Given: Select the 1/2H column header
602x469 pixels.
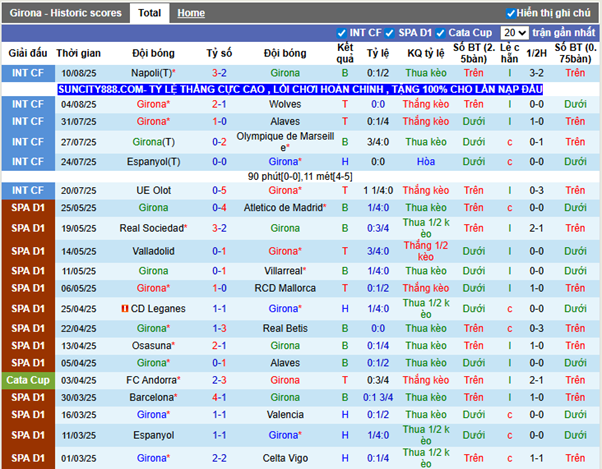Looking at the screenshot, I should pyautogui.click(x=536, y=53).
